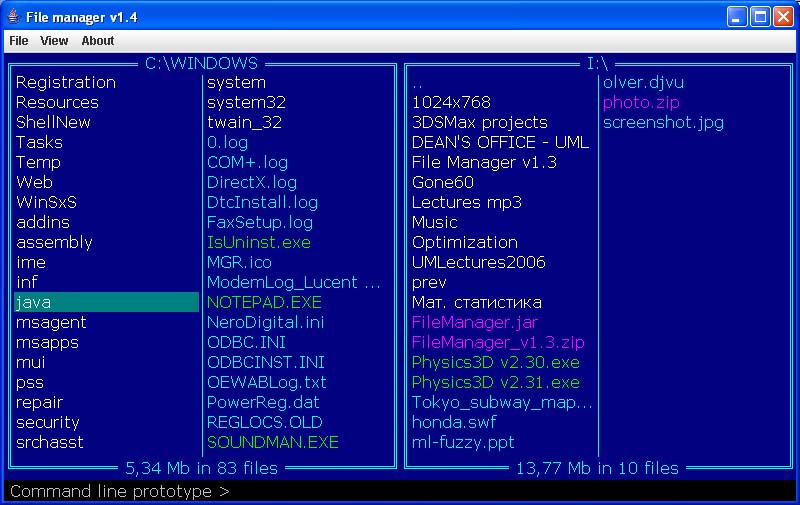Select the OEWABLog.txt file
Image resolution: width=800 pixels, height=505 pixels.
click(266, 382)
